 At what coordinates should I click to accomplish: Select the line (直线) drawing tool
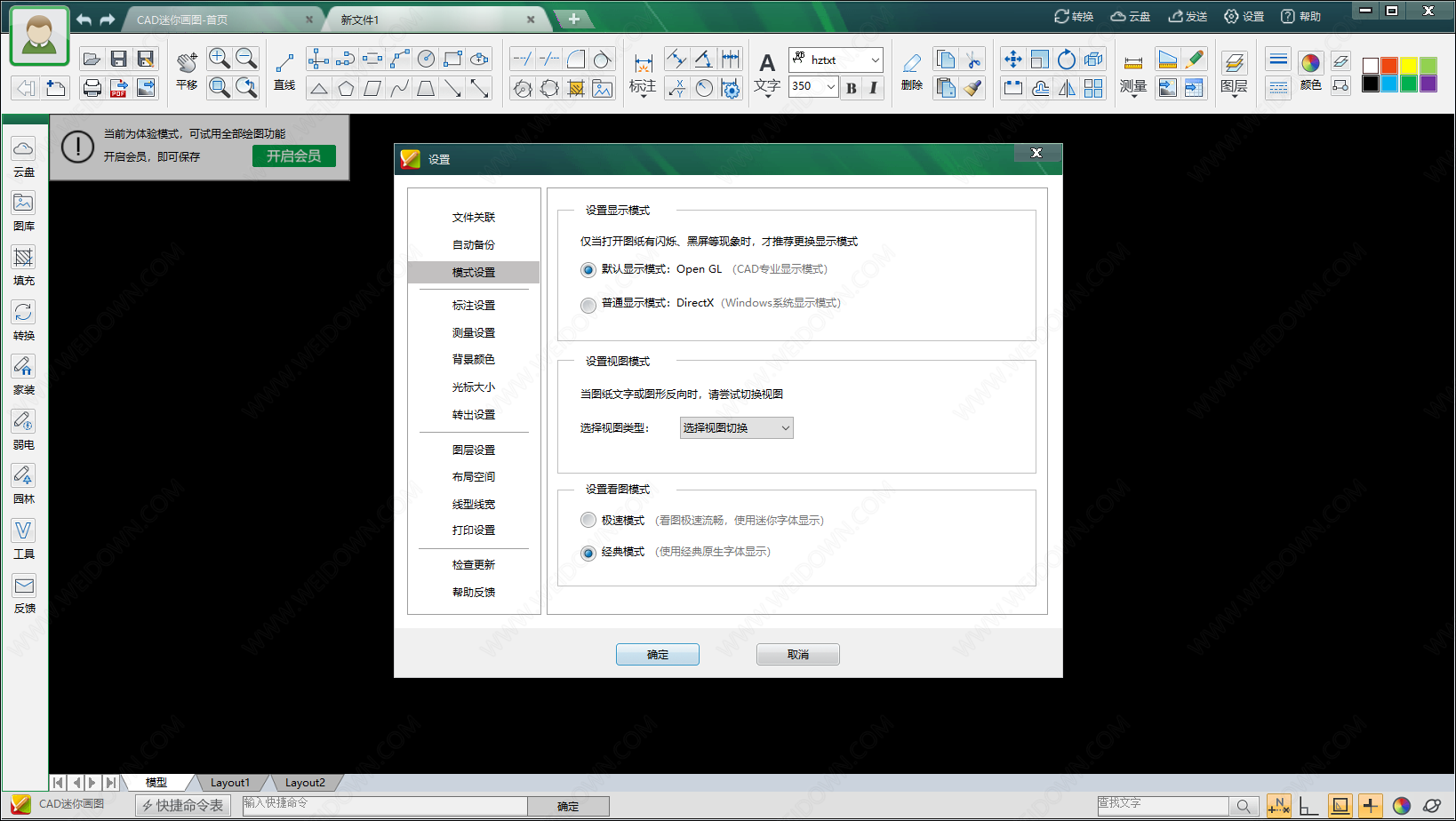(x=284, y=71)
